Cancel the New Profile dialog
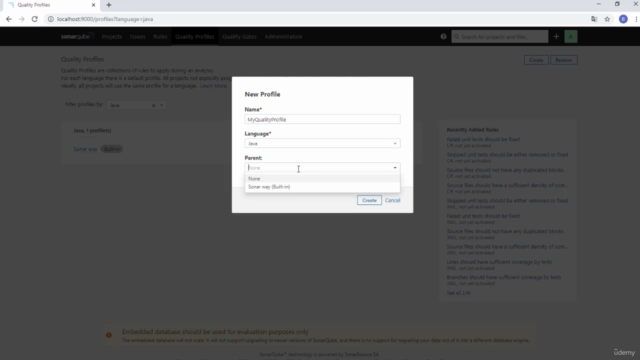Screen dimensions: 640x360 (x=393, y=200)
